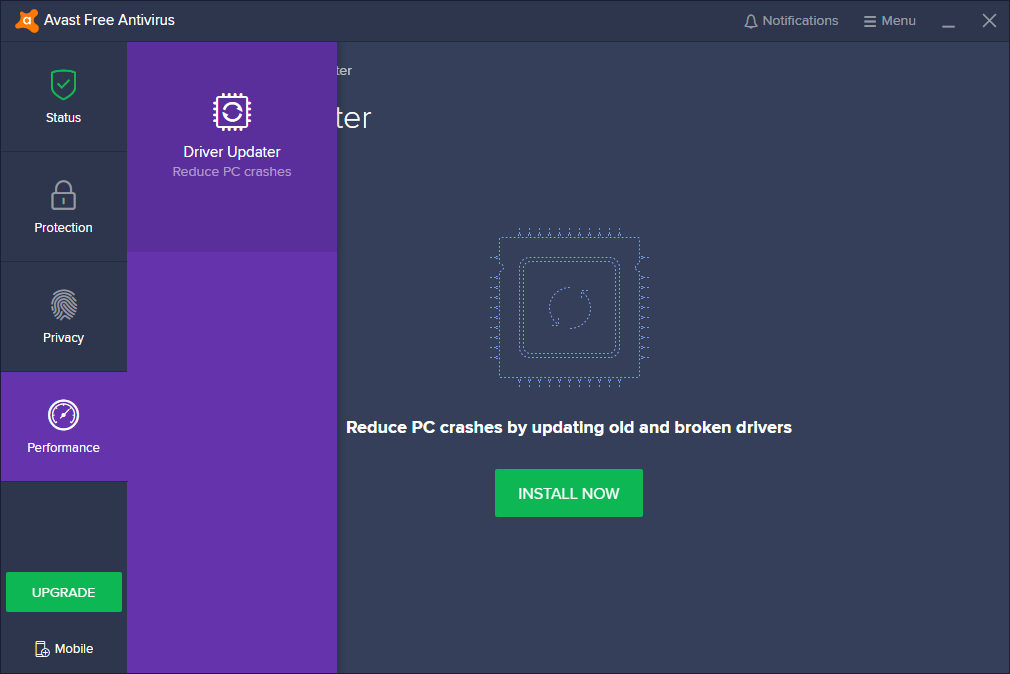Image resolution: width=1010 pixels, height=674 pixels.
Task: Click the Avast logo icon
Action: pyautogui.click(x=26, y=21)
